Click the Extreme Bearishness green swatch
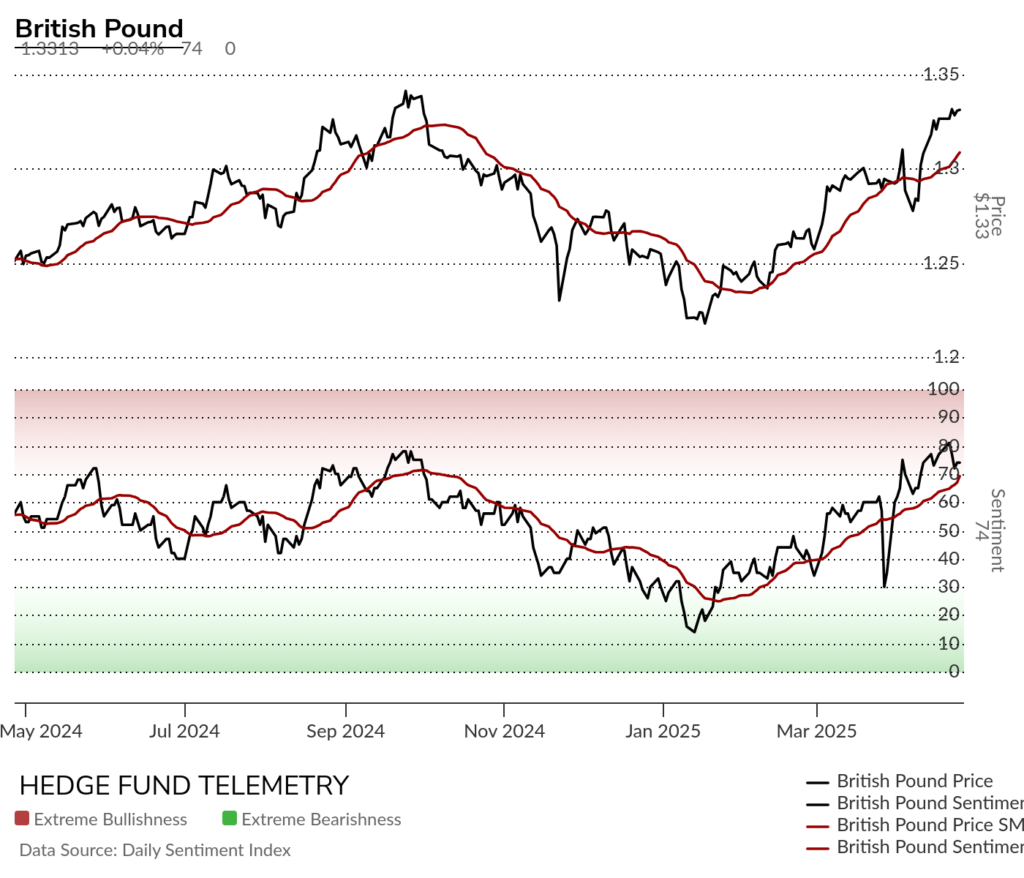 [x=229, y=818]
